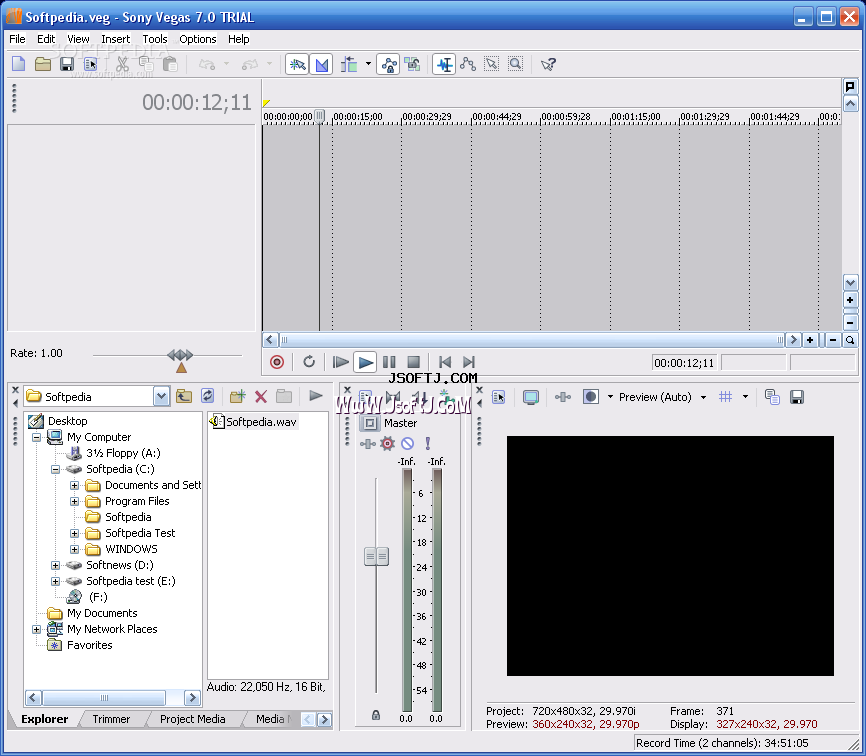Image resolution: width=866 pixels, height=756 pixels.
Task: Open the Preview (Auto) quality dropdown
Action: [x=703, y=397]
